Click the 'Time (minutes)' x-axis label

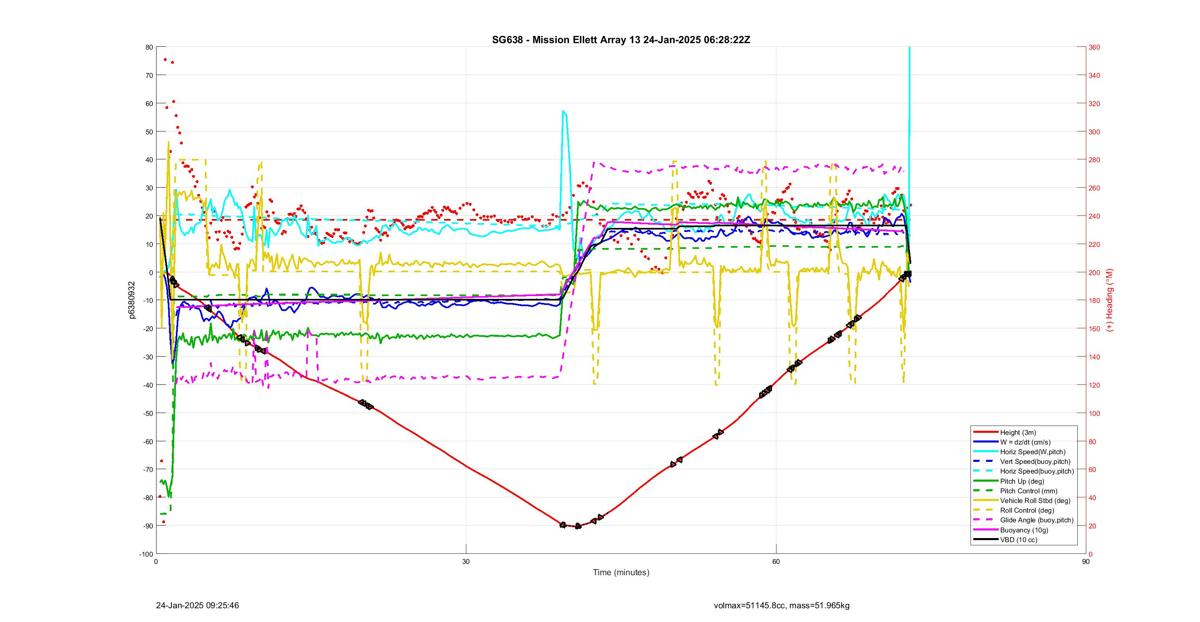[x=621, y=573]
